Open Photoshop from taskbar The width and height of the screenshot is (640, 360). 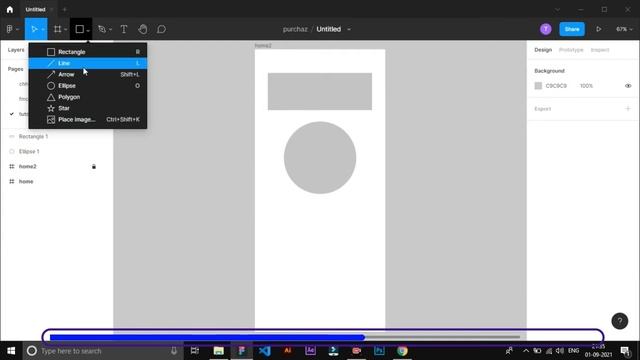tap(379, 351)
